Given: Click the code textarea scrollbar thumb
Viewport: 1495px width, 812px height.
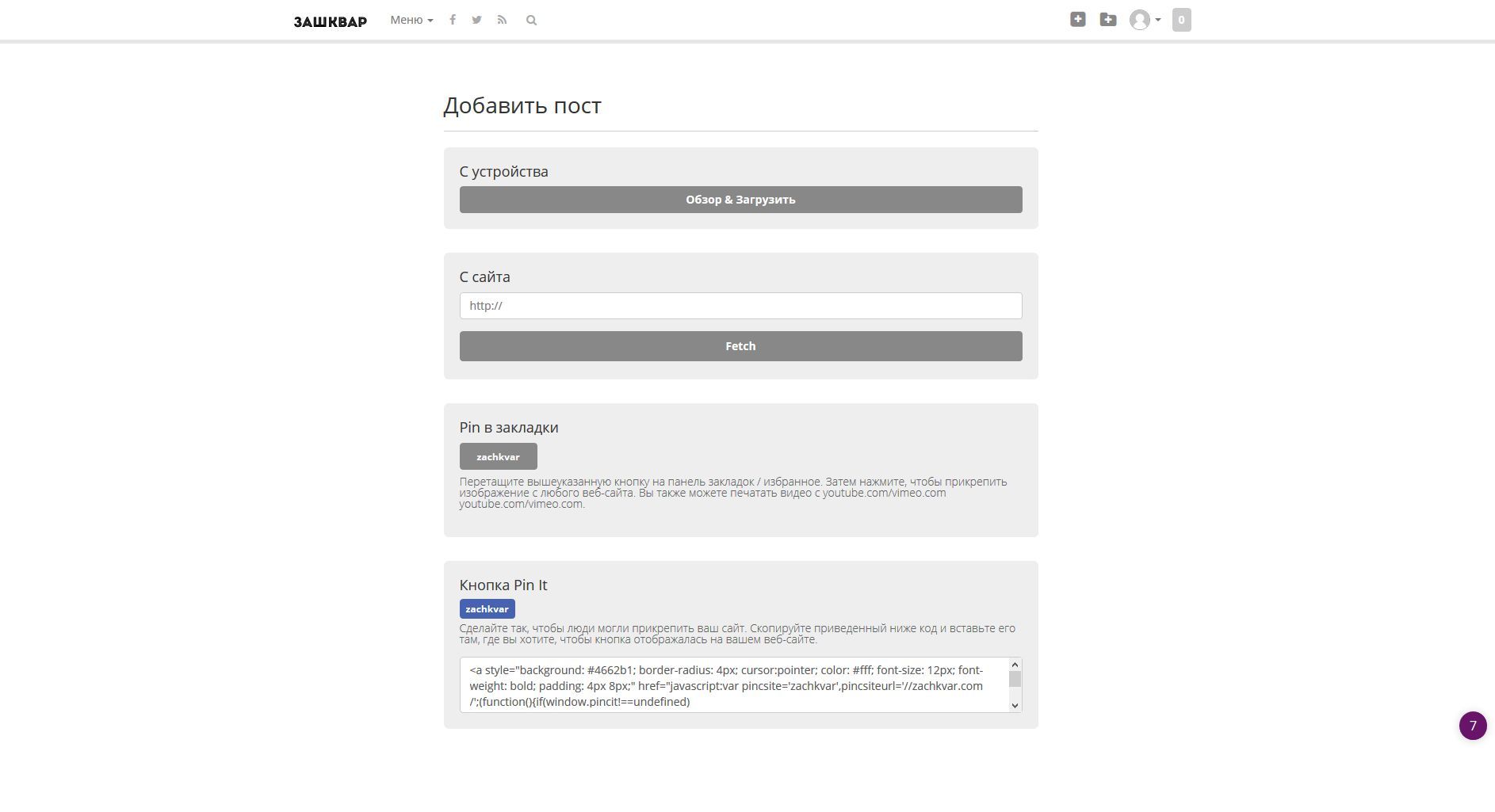Looking at the screenshot, I should pyautogui.click(x=1015, y=679).
